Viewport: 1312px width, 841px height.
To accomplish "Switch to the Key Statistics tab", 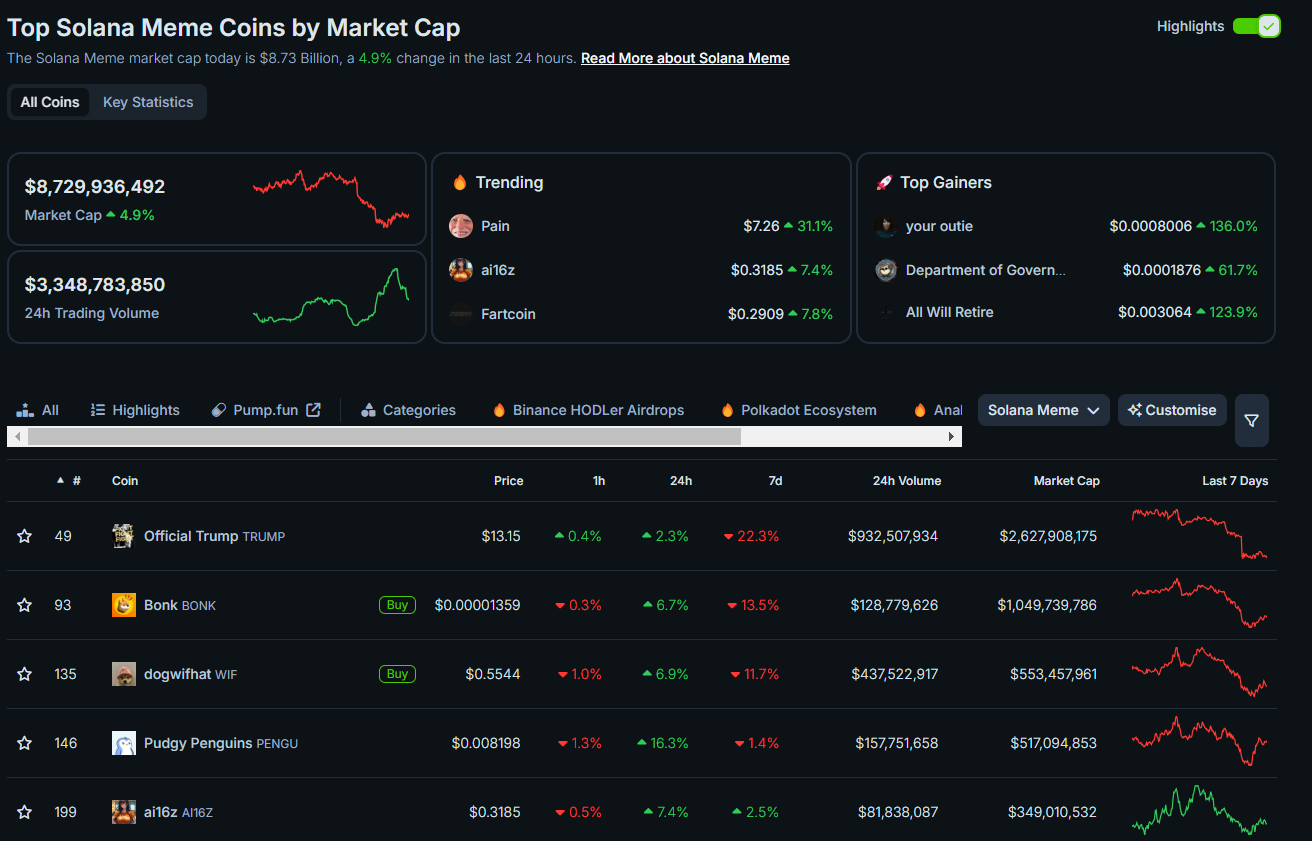I will coord(148,102).
